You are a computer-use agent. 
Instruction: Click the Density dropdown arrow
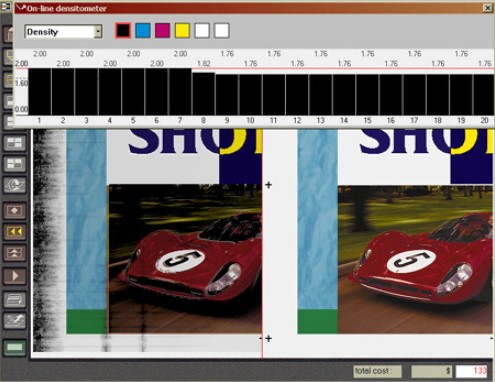point(98,32)
